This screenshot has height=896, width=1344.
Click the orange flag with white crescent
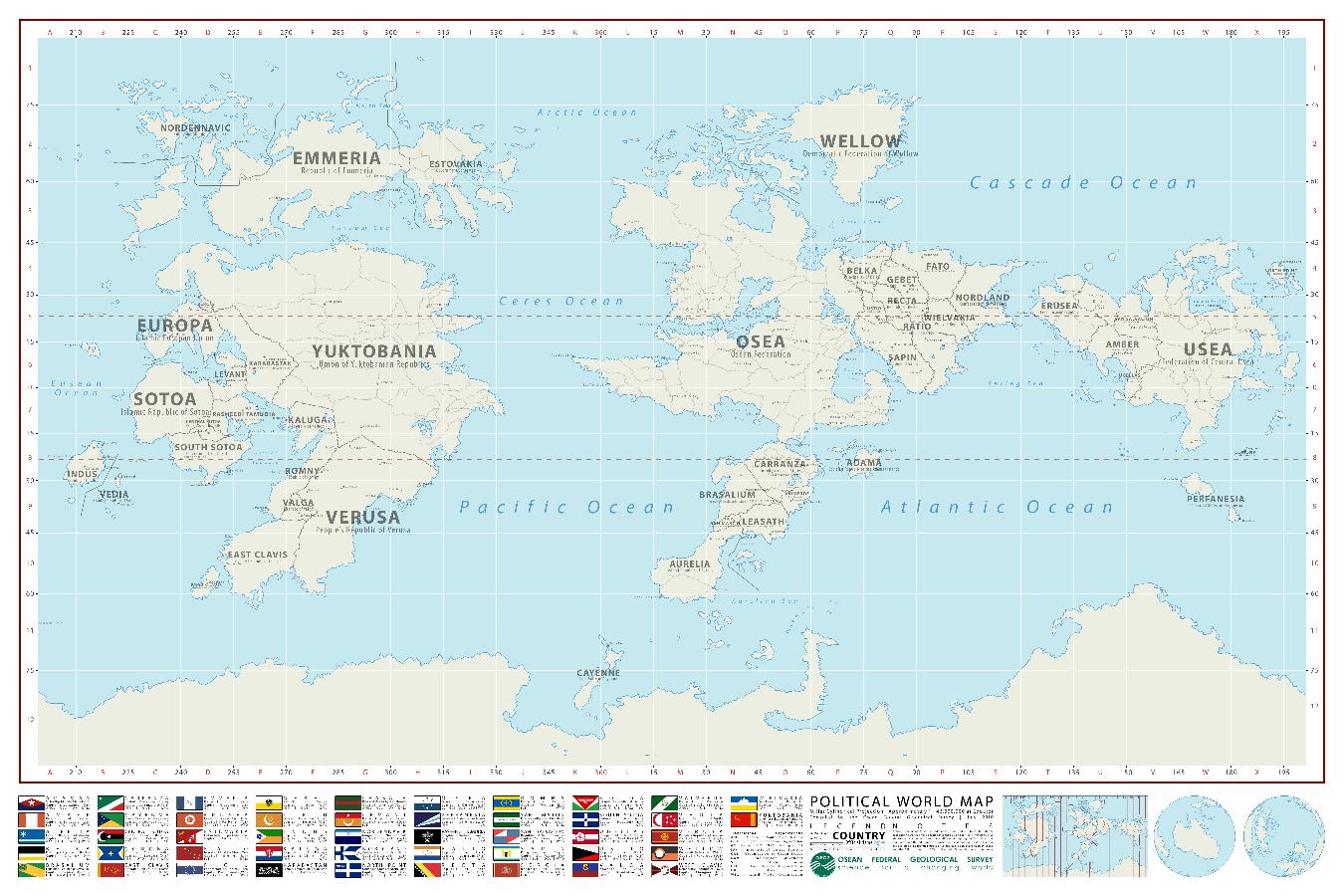click(269, 819)
